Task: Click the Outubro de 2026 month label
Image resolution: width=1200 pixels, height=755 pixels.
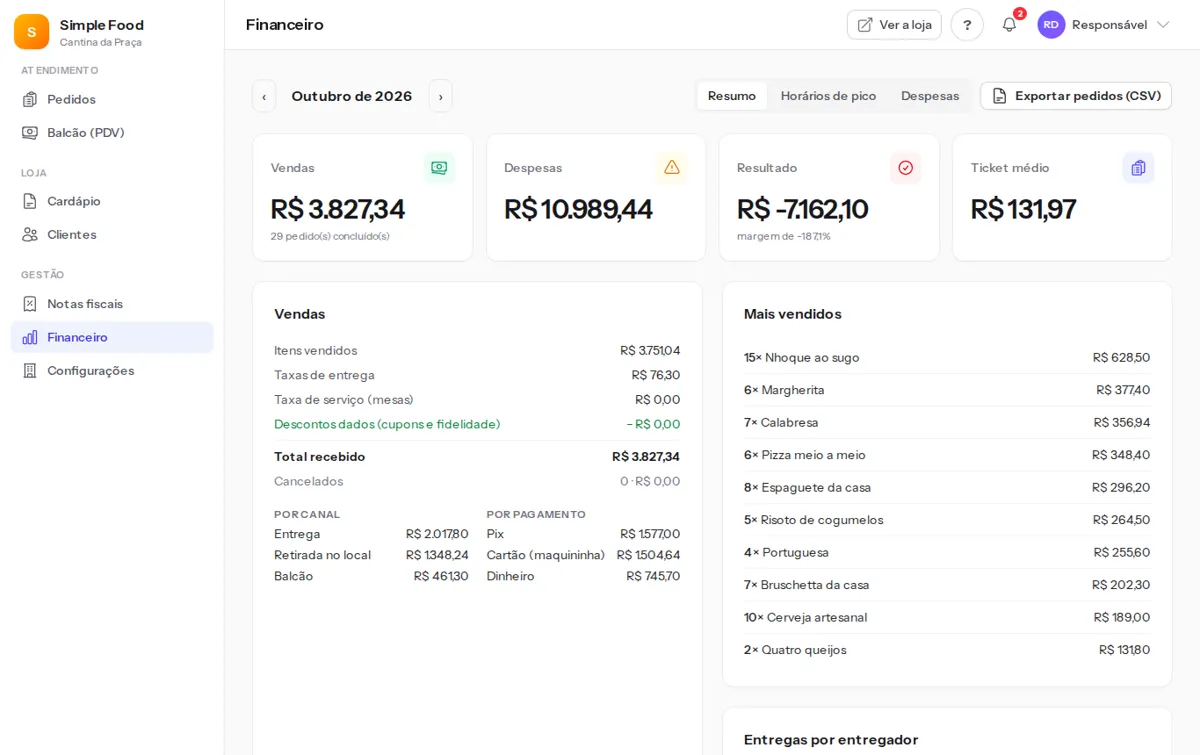Action: (x=352, y=96)
